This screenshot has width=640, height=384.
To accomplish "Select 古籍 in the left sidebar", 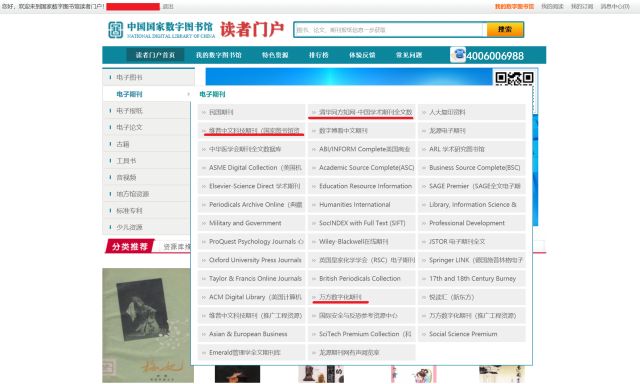I will pos(123,144).
